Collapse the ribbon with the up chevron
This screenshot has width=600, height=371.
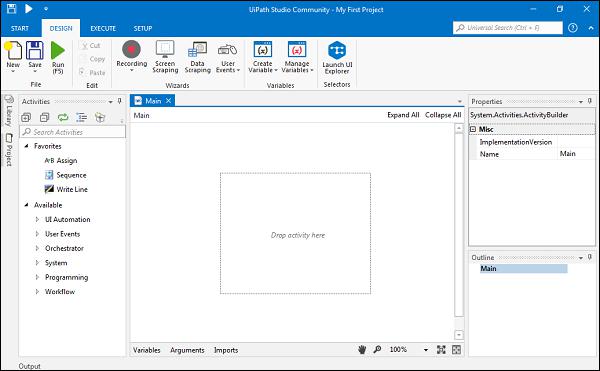coord(591,28)
